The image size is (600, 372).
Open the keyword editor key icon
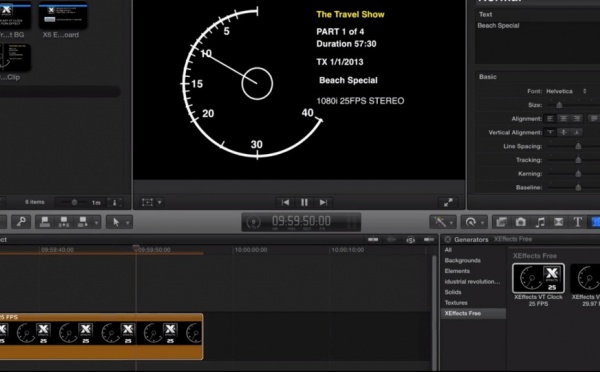click(21, 222)
